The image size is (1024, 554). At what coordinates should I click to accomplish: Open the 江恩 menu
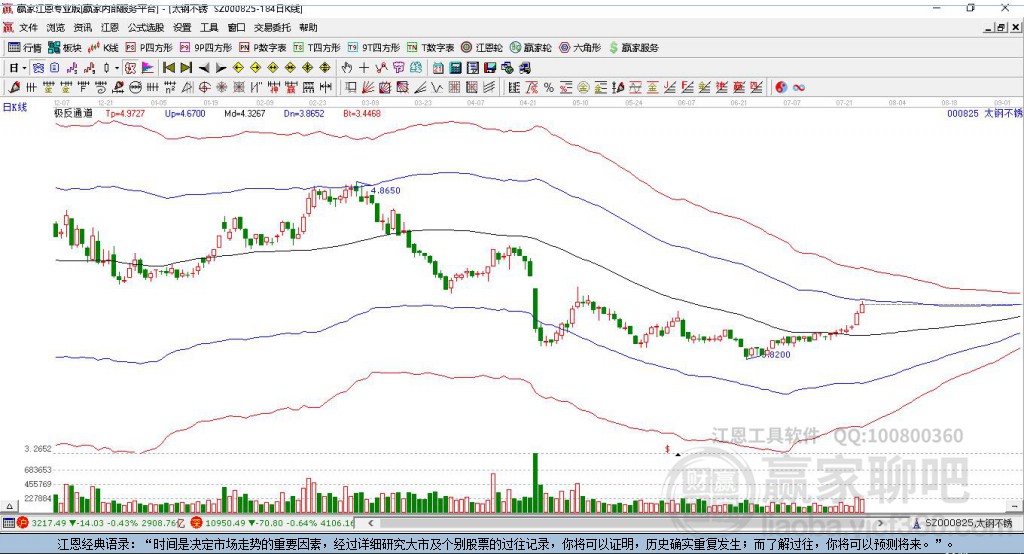[x=110, y=28]
